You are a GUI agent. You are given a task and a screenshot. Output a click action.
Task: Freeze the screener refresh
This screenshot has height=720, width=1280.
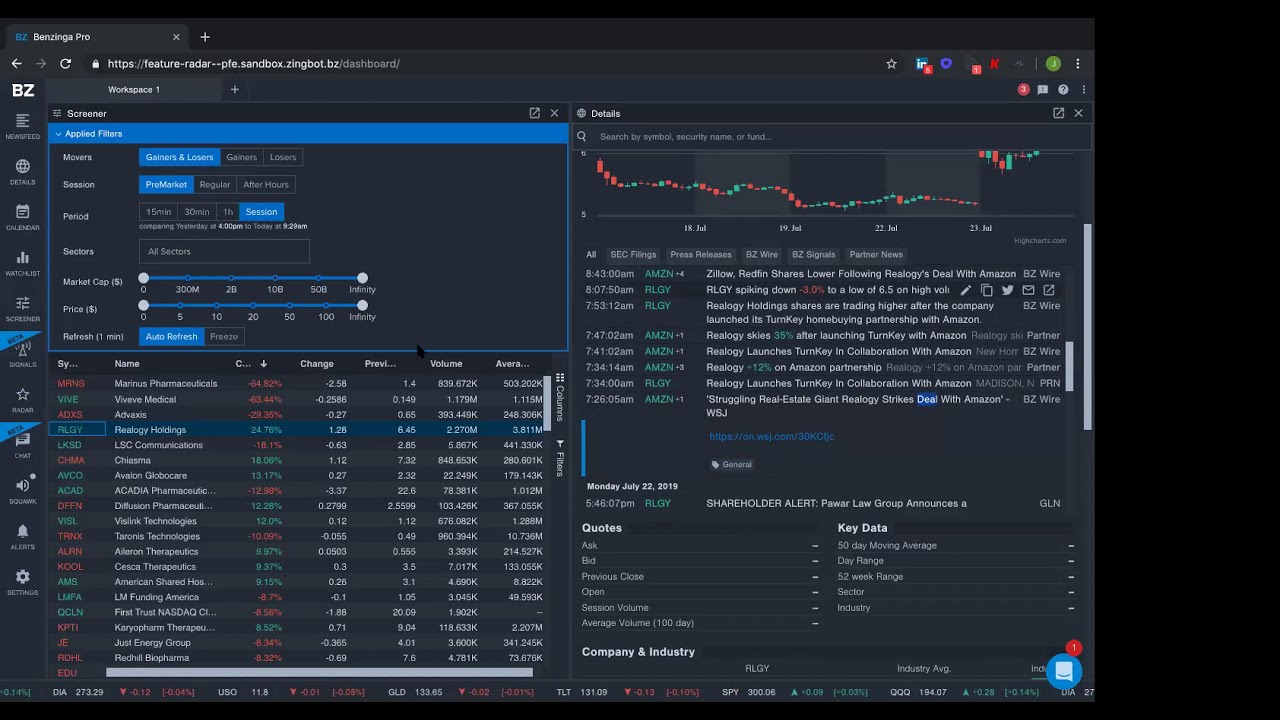tap(224, 337)
